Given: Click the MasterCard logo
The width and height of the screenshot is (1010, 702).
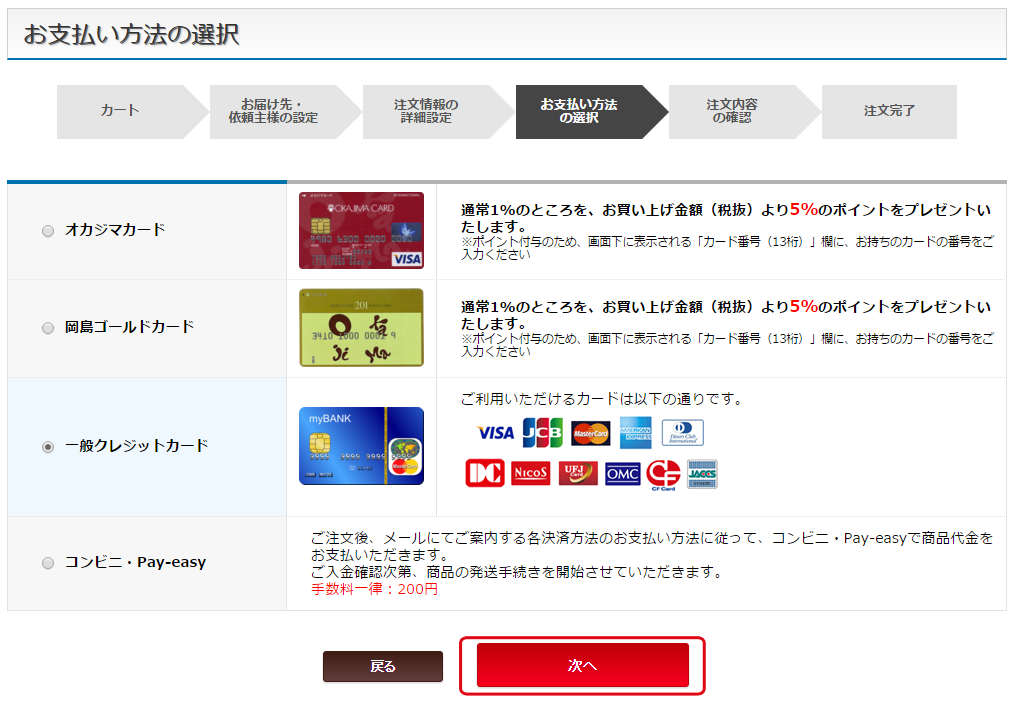Looking at the screenshot, I should (590, 433).
